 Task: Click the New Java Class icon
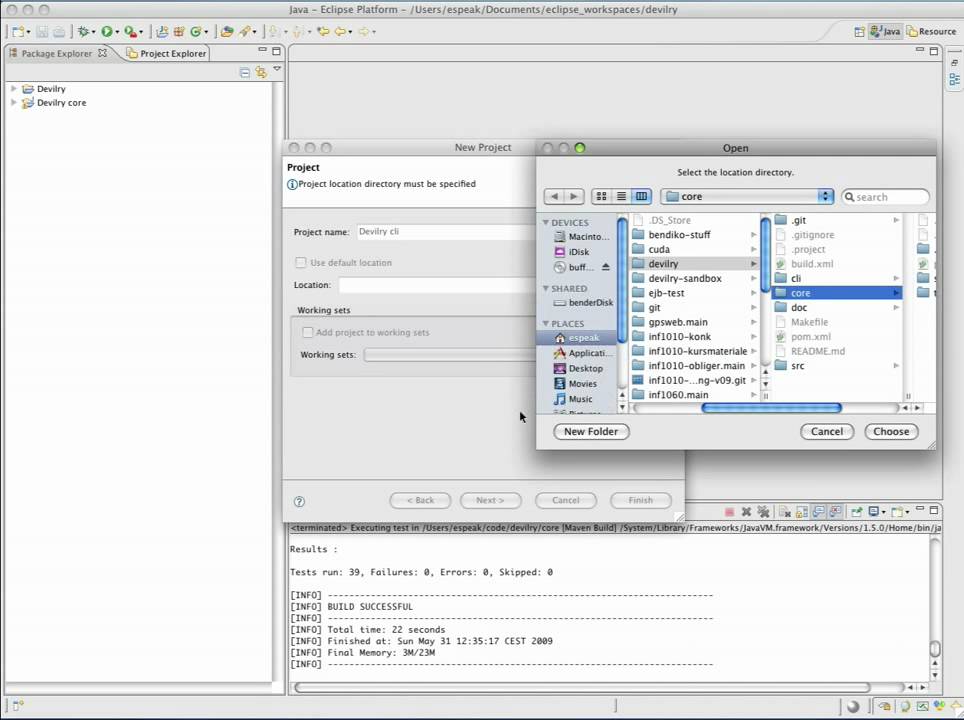pos(196,31)
